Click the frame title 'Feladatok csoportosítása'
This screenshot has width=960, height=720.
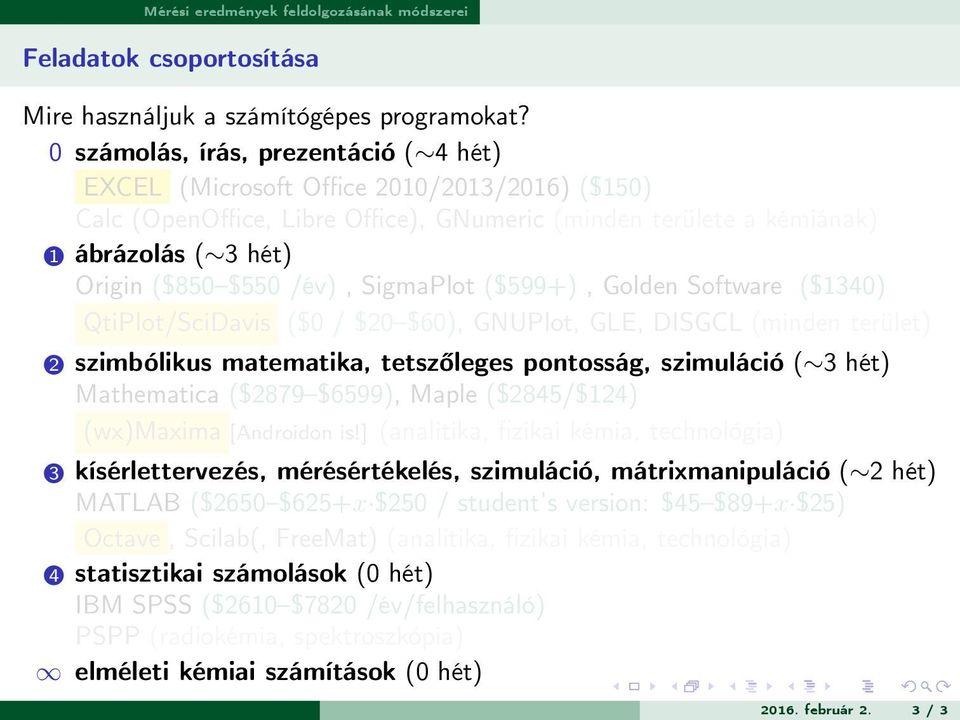pos(171,59)
